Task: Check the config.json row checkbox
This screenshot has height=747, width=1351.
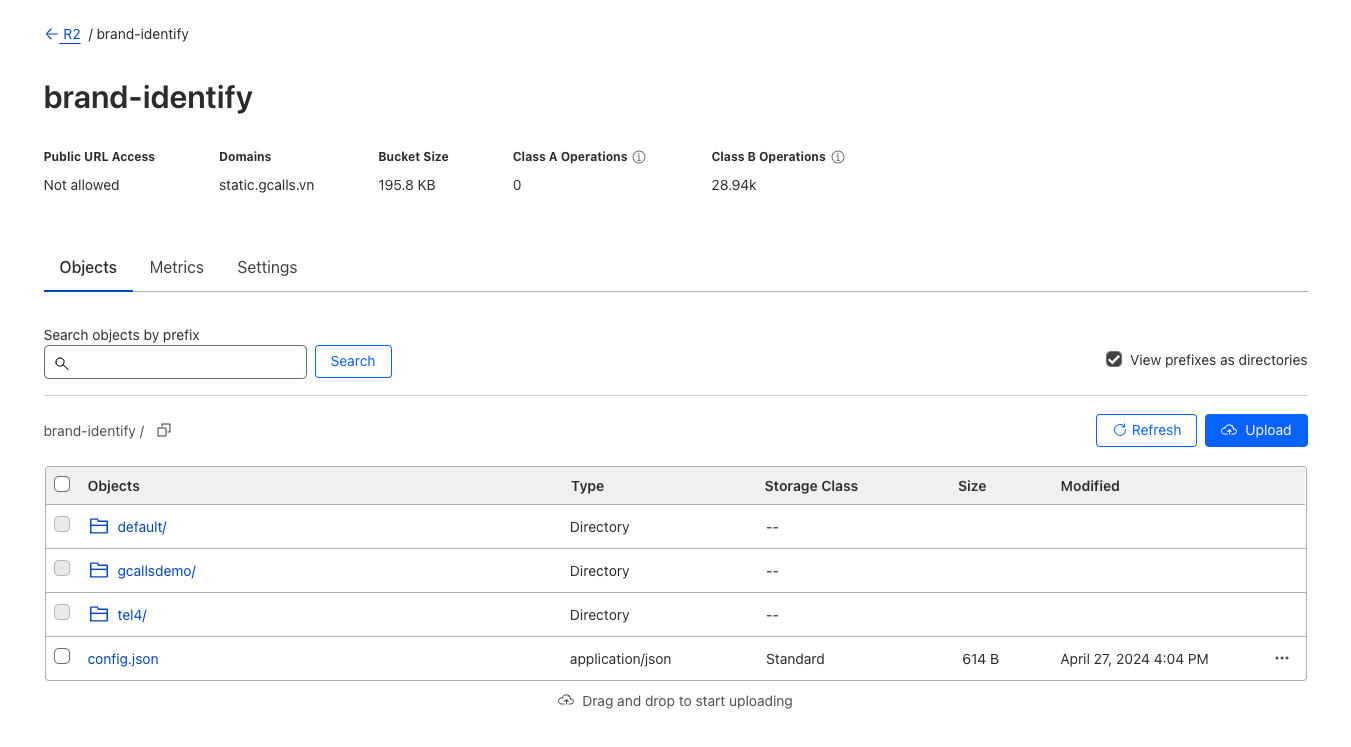Action: click(62, 657)
